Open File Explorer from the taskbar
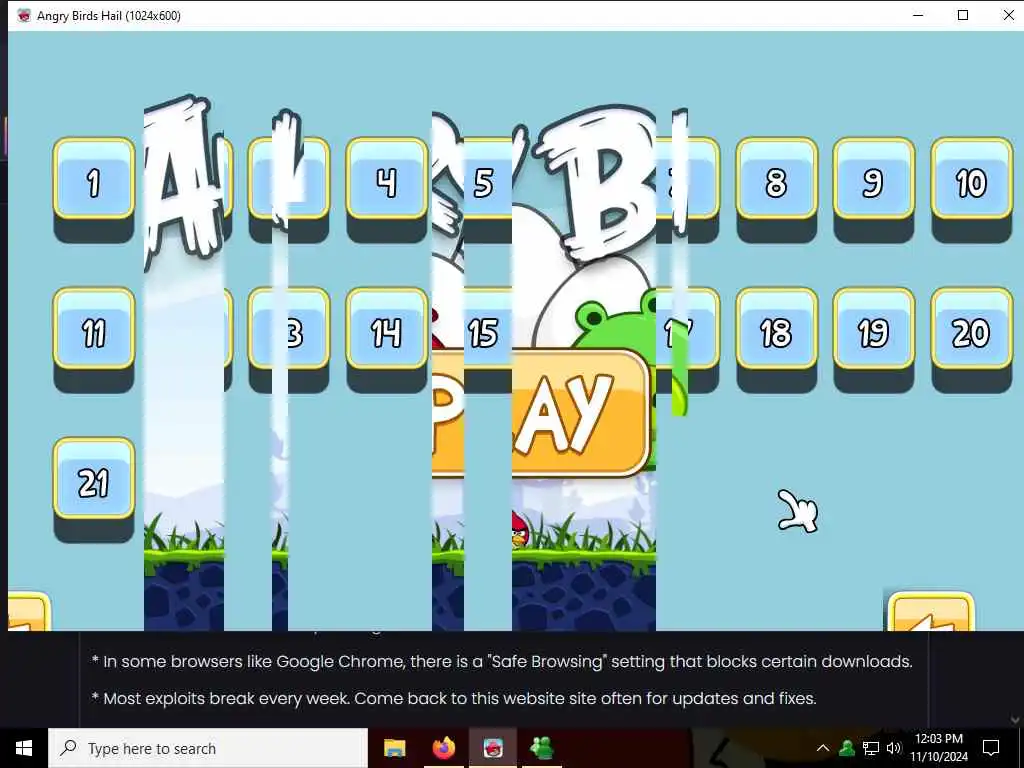The height and width of the screenshot is (768, 1024). click(394, 748)
